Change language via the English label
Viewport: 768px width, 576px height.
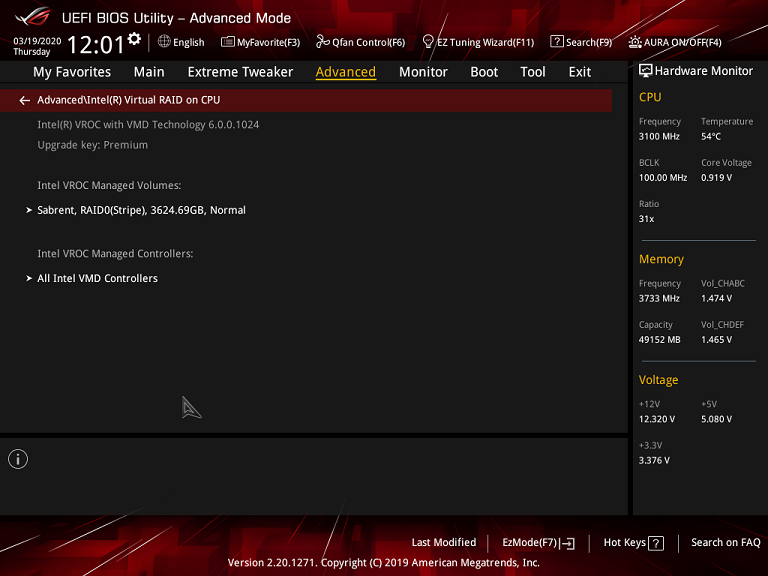tap(189, 43)
